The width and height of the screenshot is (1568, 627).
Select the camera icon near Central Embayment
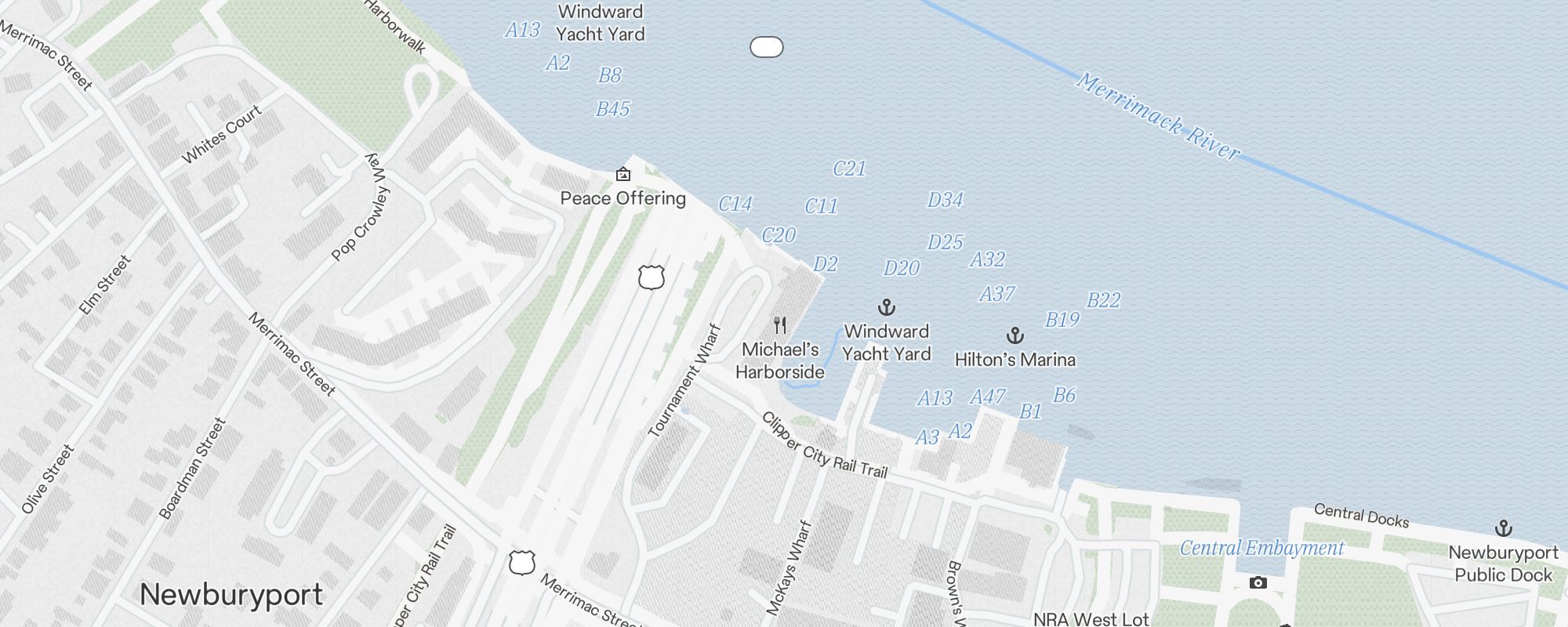pos(1258,582)
